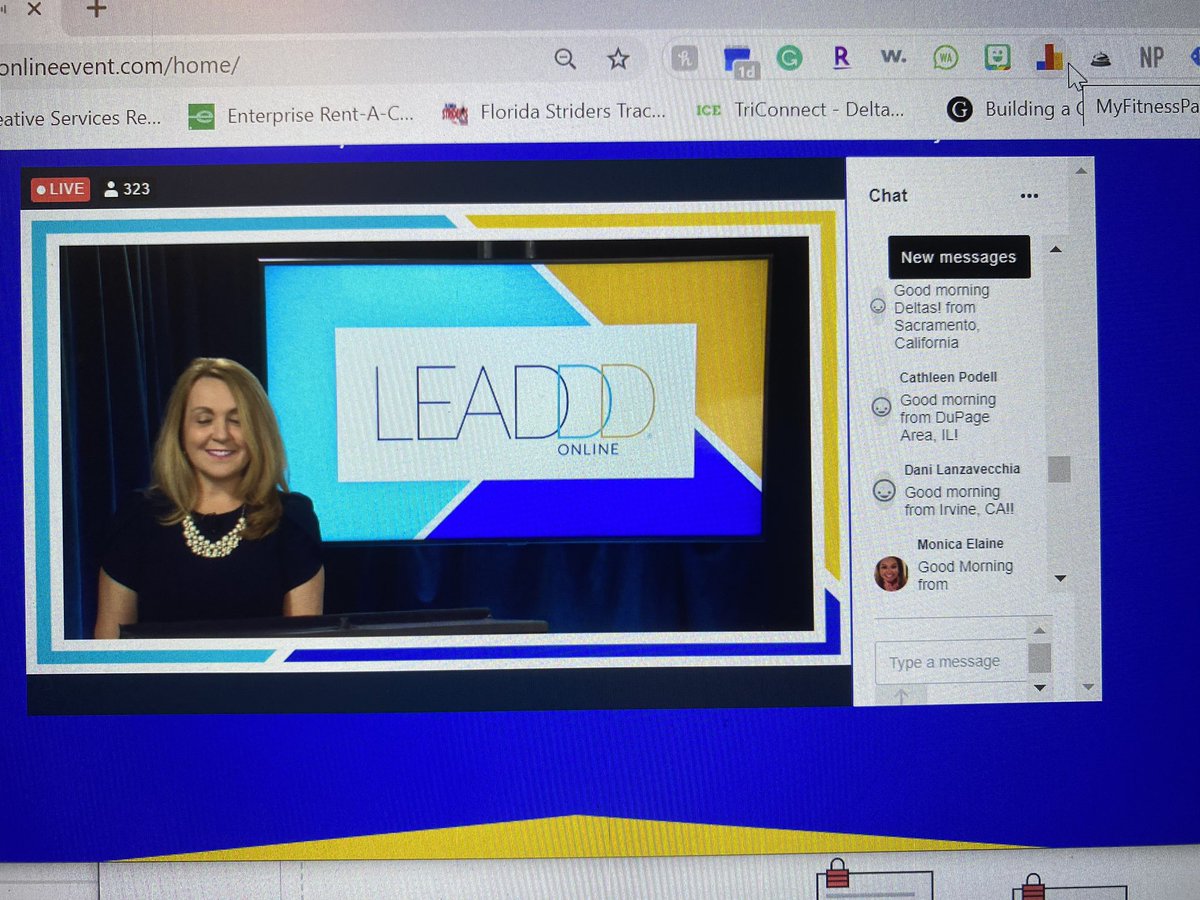Open the Grammarly extension icon

790,59
